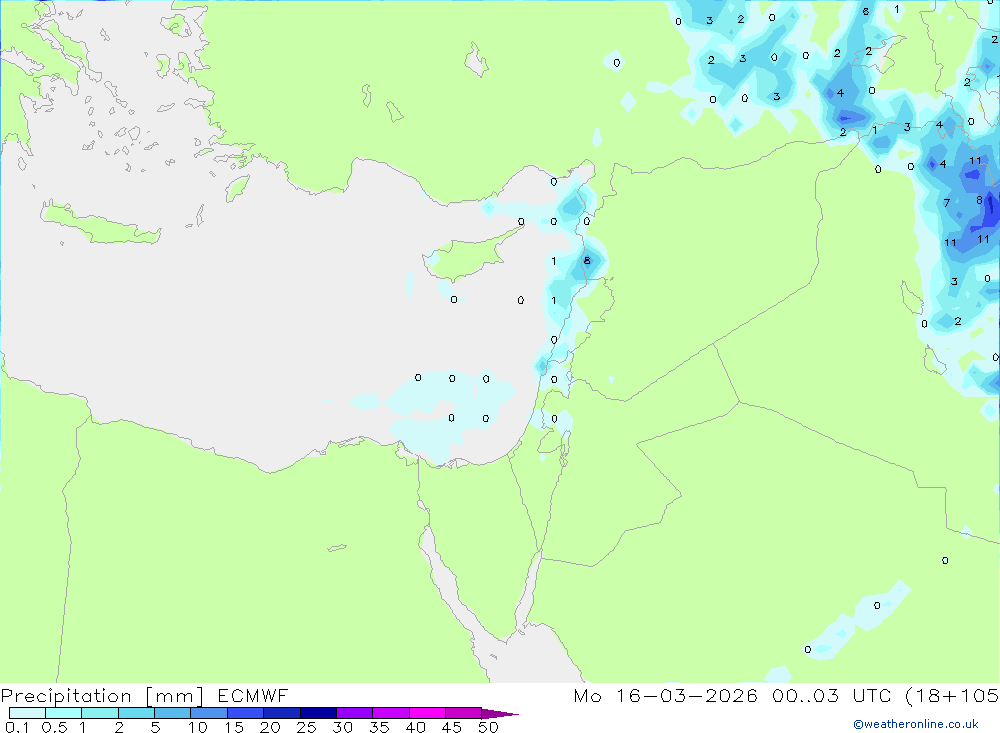Image resolution: width=1000 pixels, height=733 pixels.
Task: Click the above-50 arrow tip of legend
Action: click(x=500, y=714)
